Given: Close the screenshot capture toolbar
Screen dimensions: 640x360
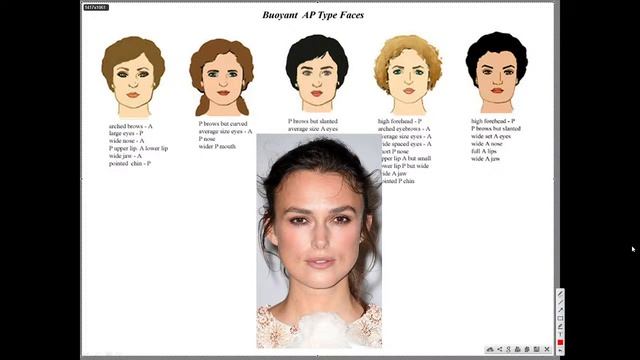Looking at the screenshot, I should [547, 349].
